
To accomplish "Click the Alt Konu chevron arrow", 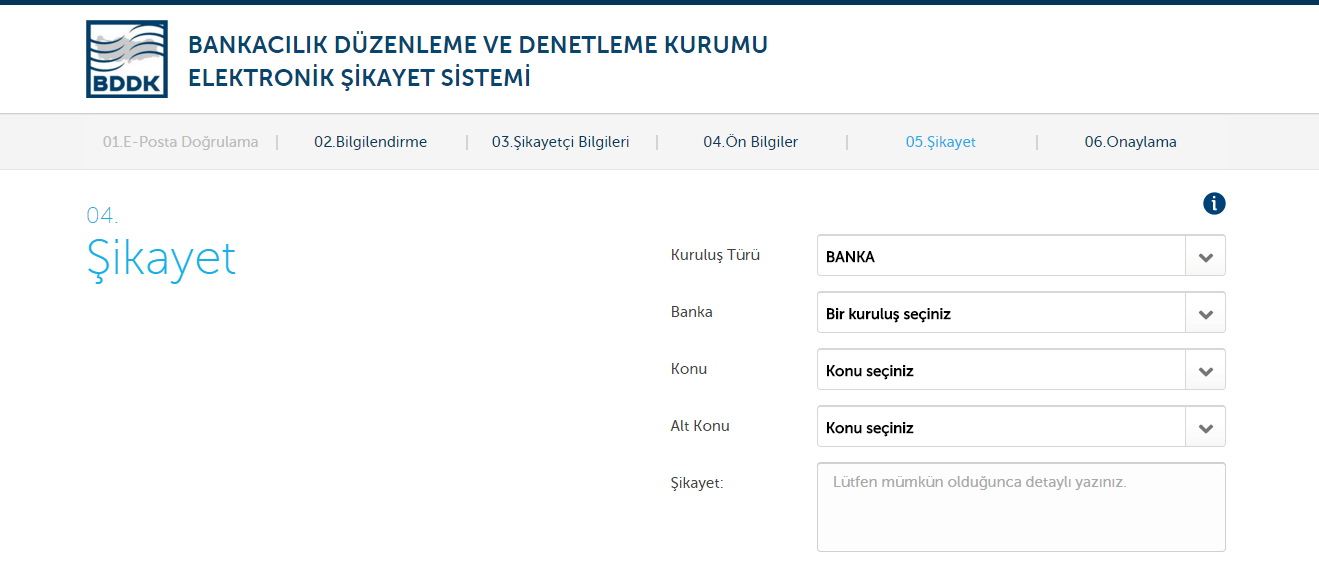I will [1206, 427].
